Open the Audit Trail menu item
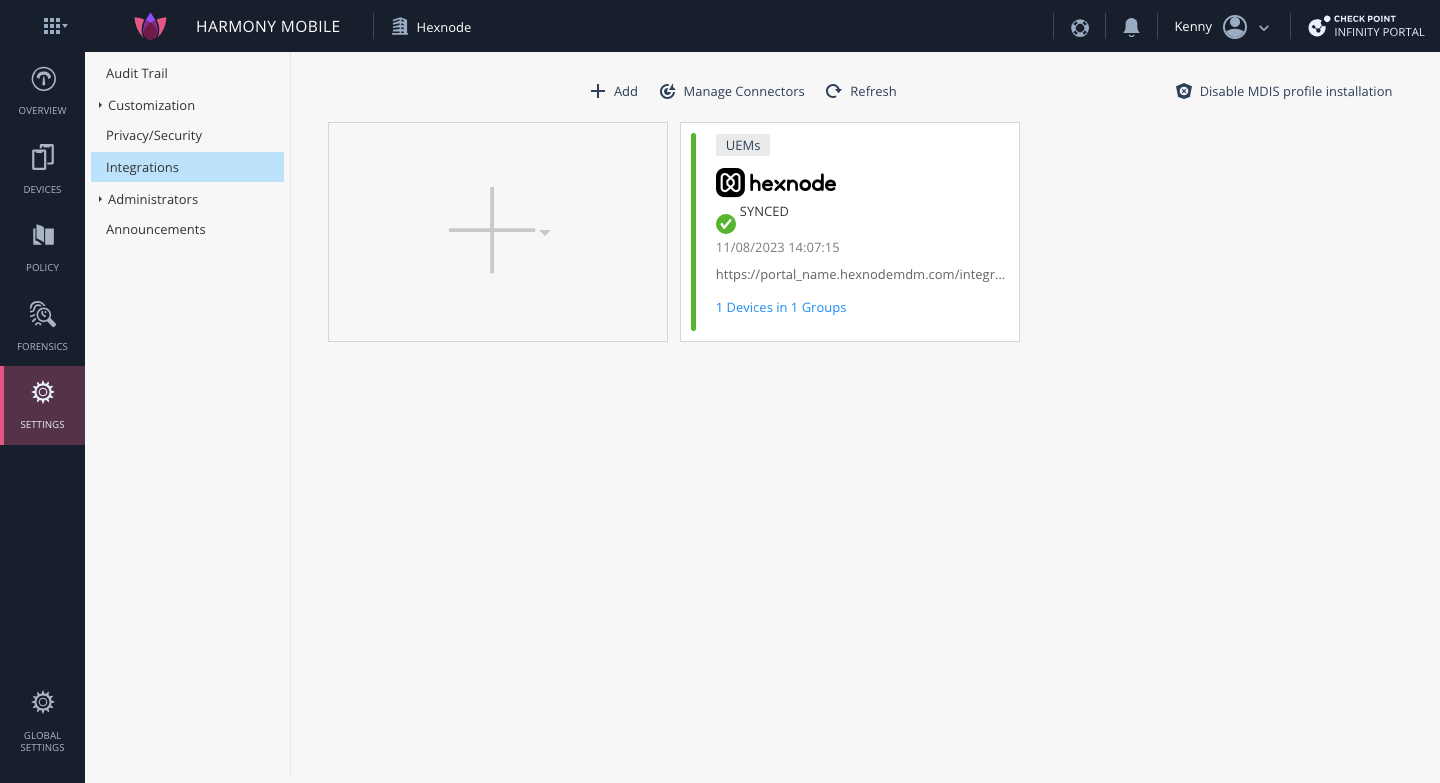Image resolution: width=1440 pixels, height=783 pixels. coord(137,73)
